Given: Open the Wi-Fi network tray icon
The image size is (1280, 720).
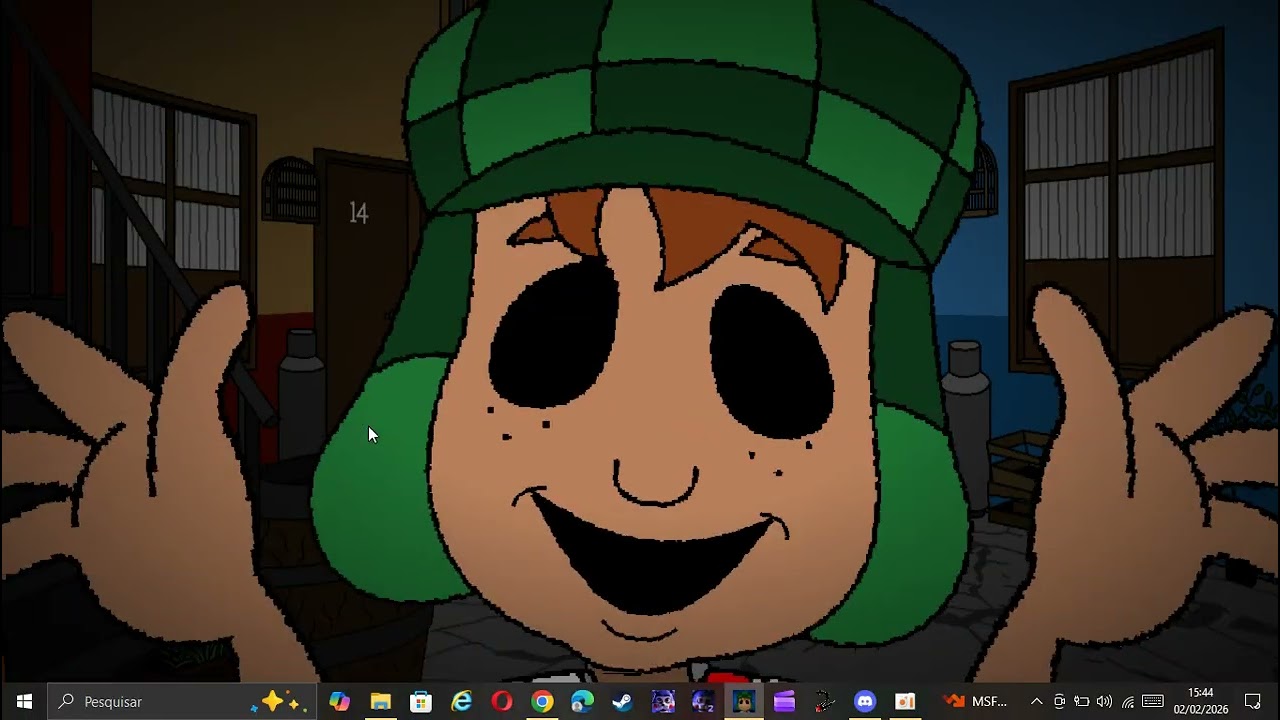Looking at the screenshot, I should point(1128,702).
